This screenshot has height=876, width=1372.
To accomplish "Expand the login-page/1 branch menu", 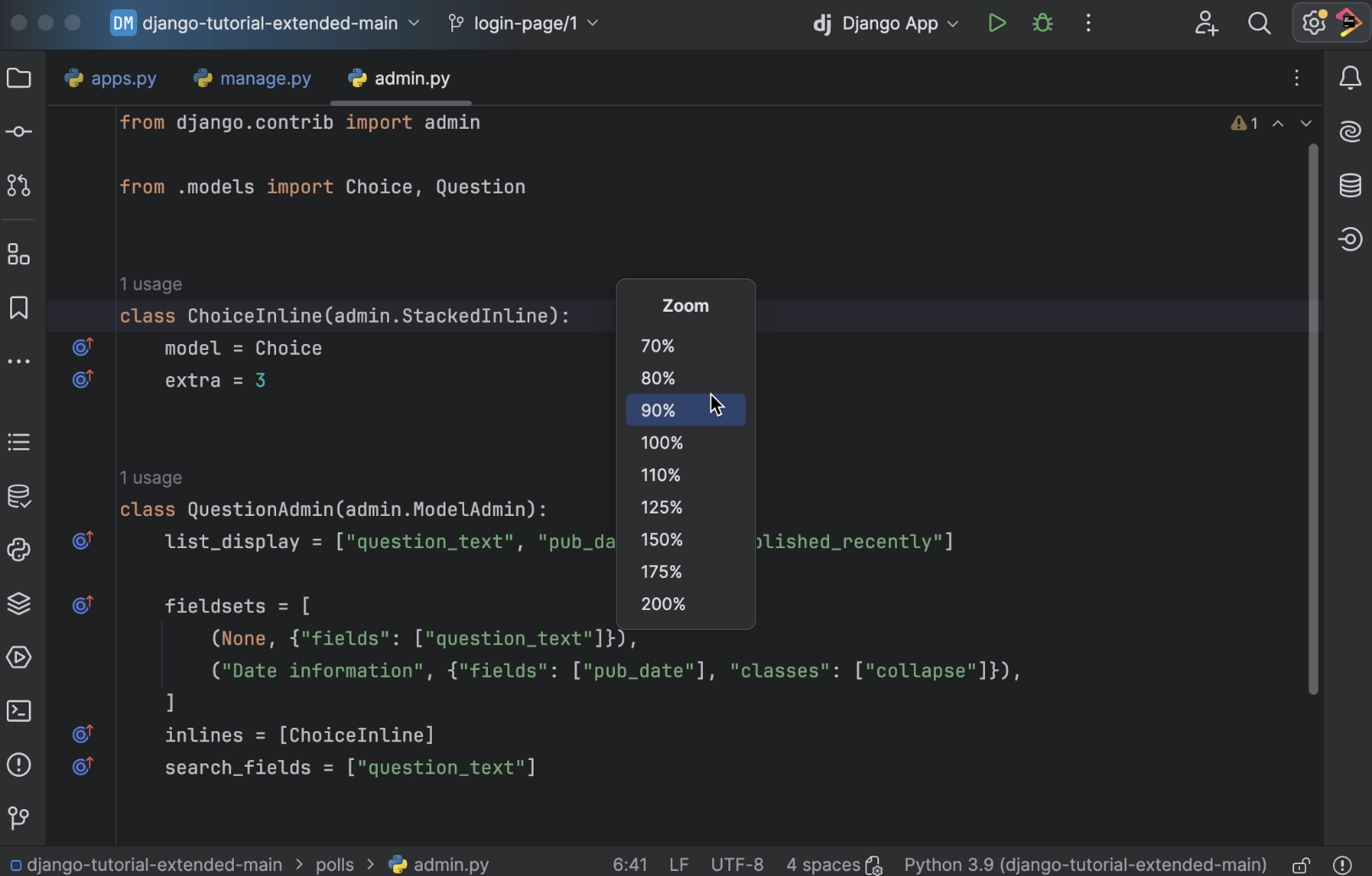I will 523,23.
